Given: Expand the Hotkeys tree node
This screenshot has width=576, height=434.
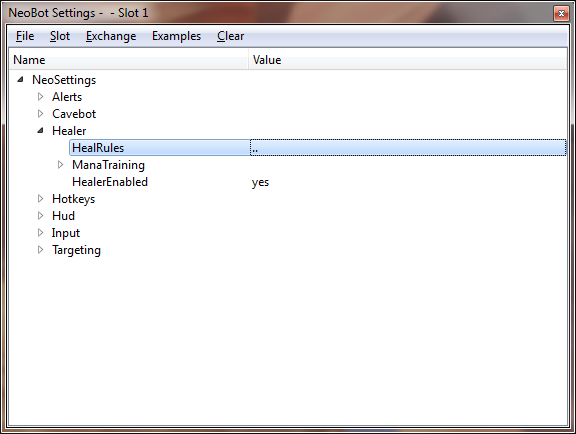Looking at the screenshot, I should (x=40, y=199).
